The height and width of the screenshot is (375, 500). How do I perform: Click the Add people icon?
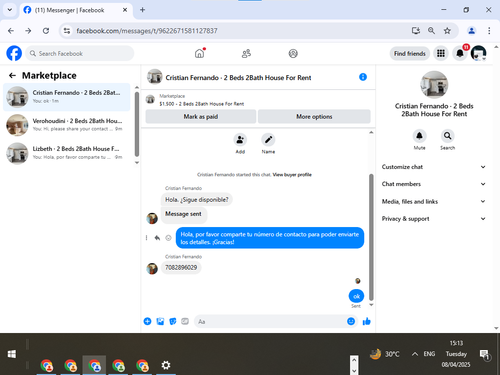pos(240,140)
